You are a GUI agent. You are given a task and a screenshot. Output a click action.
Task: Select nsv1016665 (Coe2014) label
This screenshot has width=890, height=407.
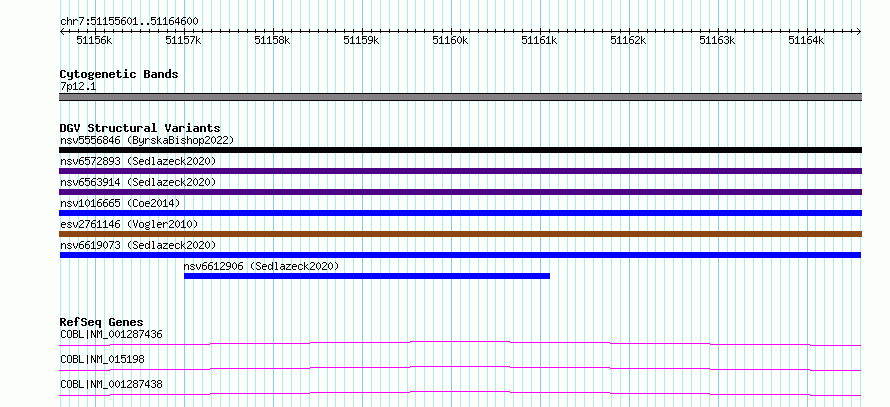click(120, 203)
